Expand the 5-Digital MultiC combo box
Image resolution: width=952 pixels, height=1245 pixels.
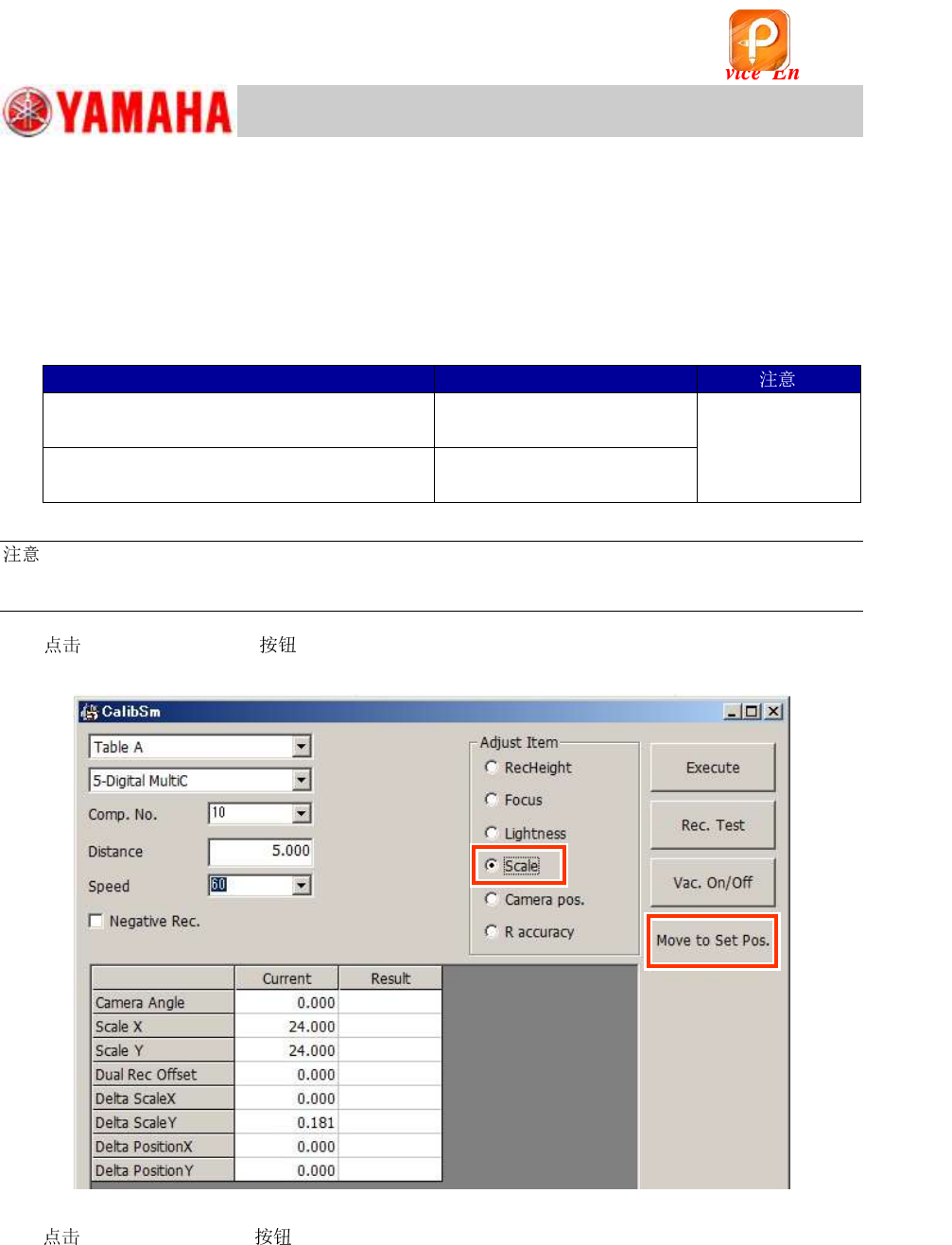coord(302,780)
